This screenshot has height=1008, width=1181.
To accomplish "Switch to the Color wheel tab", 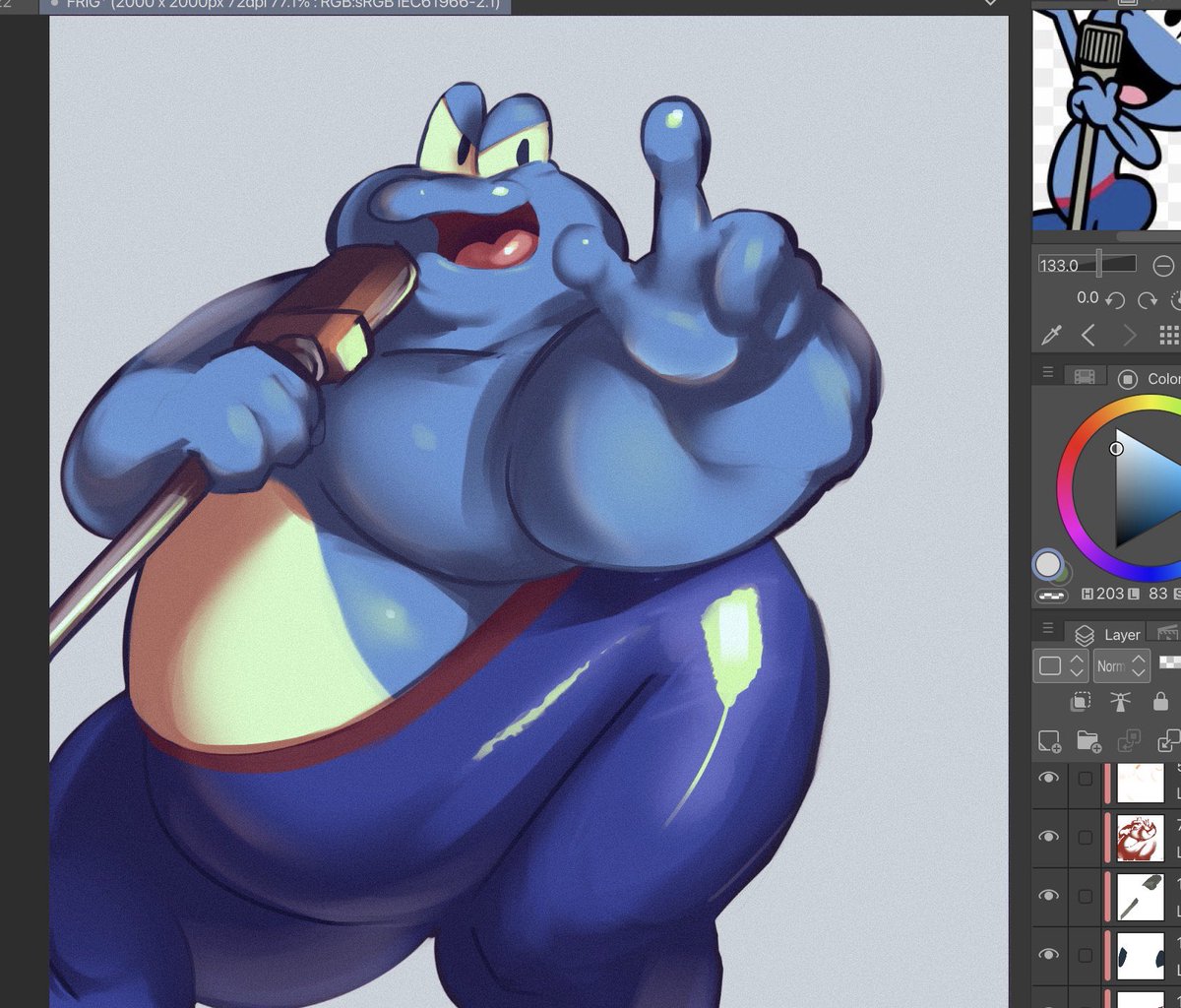I will 1147,378.
